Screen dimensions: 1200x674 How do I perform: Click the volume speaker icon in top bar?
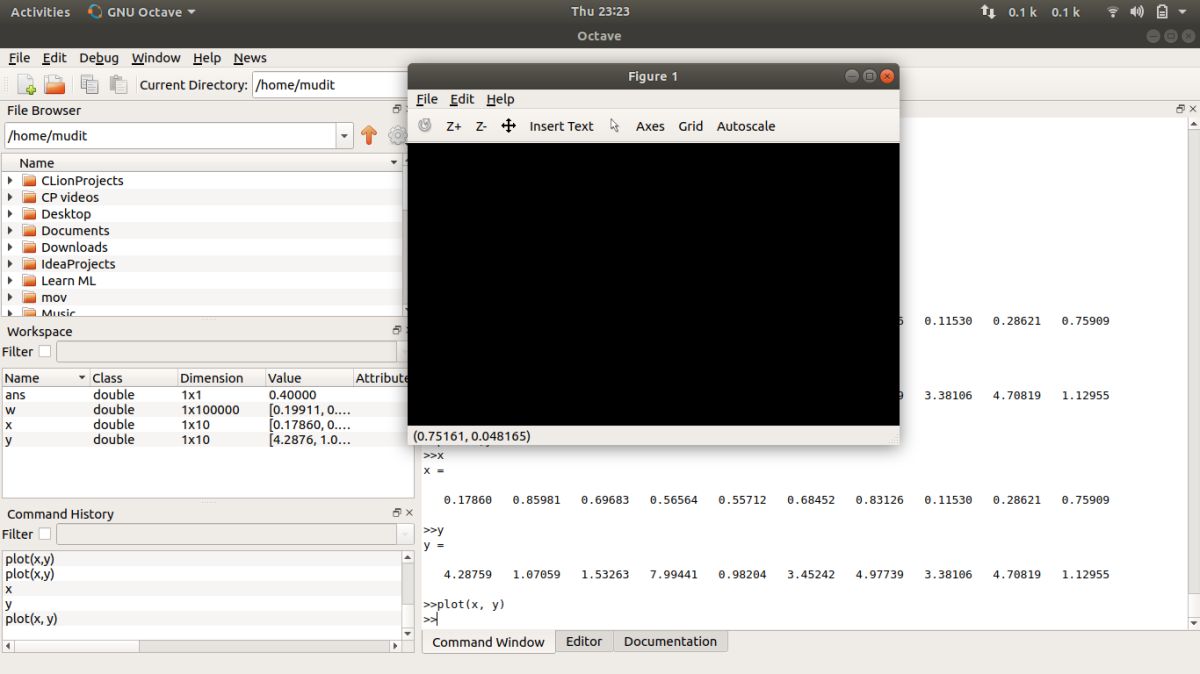coord(1137,12)
